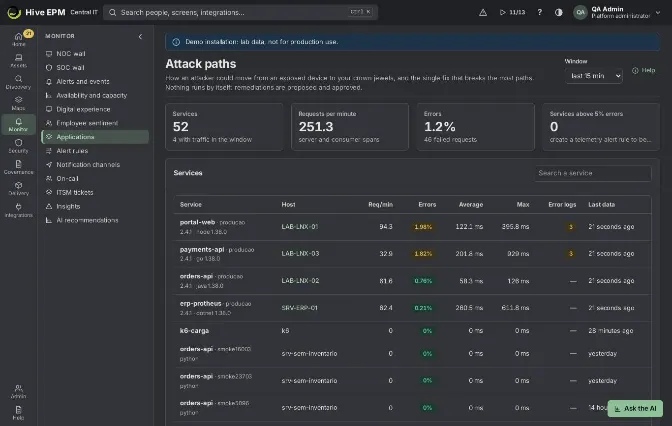Screen dimensions: 672x426
Task: Open the Security shield icon
Action: coord(18,146)
